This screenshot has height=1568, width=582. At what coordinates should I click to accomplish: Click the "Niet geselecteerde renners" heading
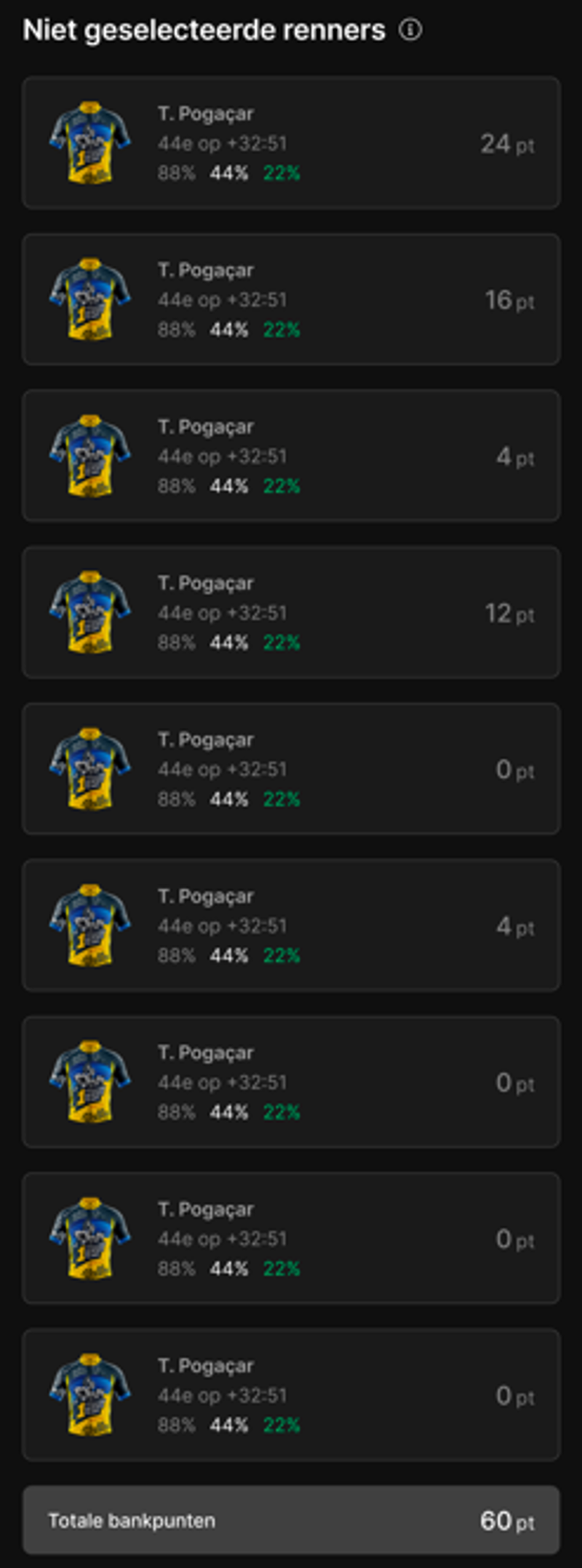[204, 30]
